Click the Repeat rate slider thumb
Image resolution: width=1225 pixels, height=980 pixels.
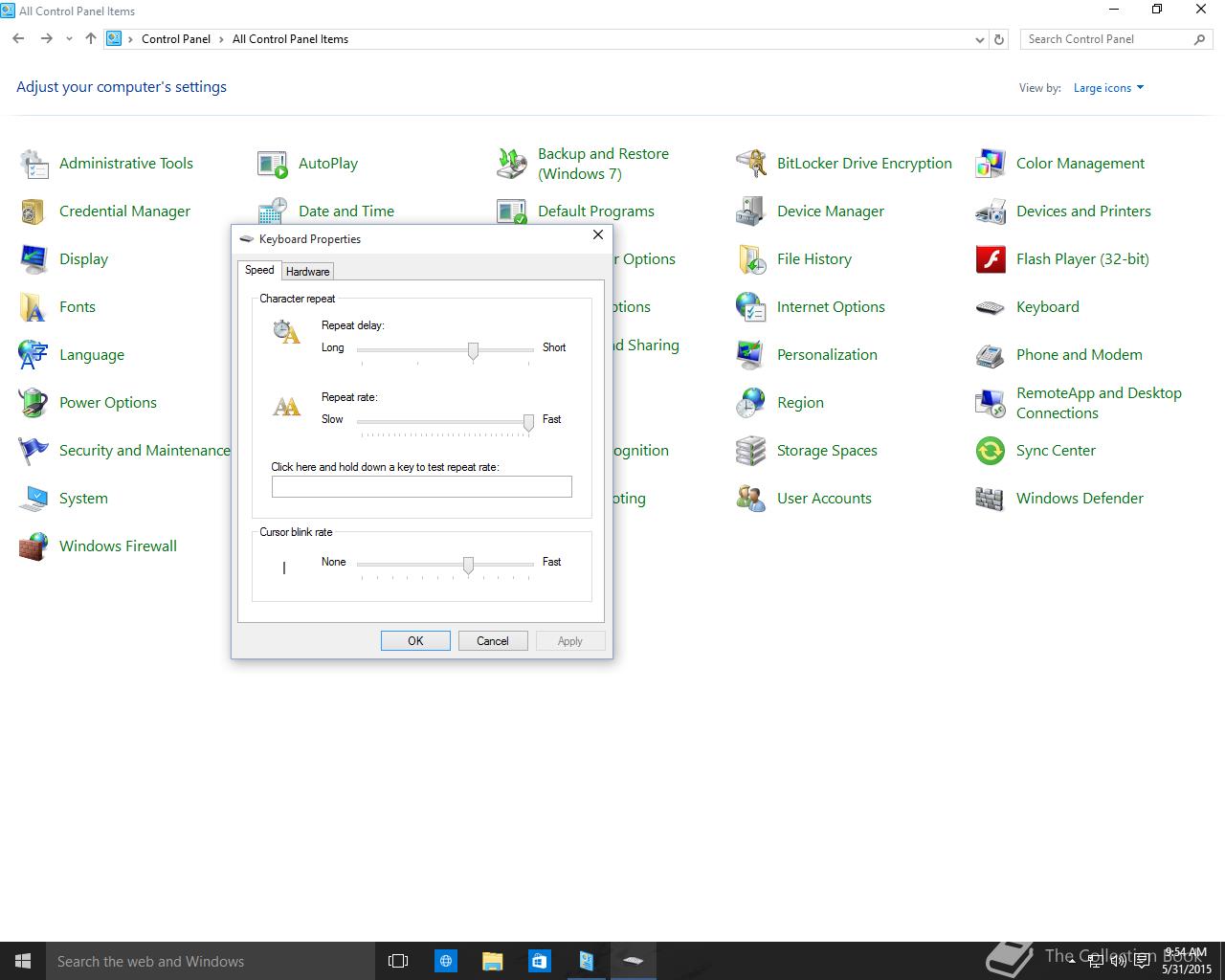click(x=528, y=423)
